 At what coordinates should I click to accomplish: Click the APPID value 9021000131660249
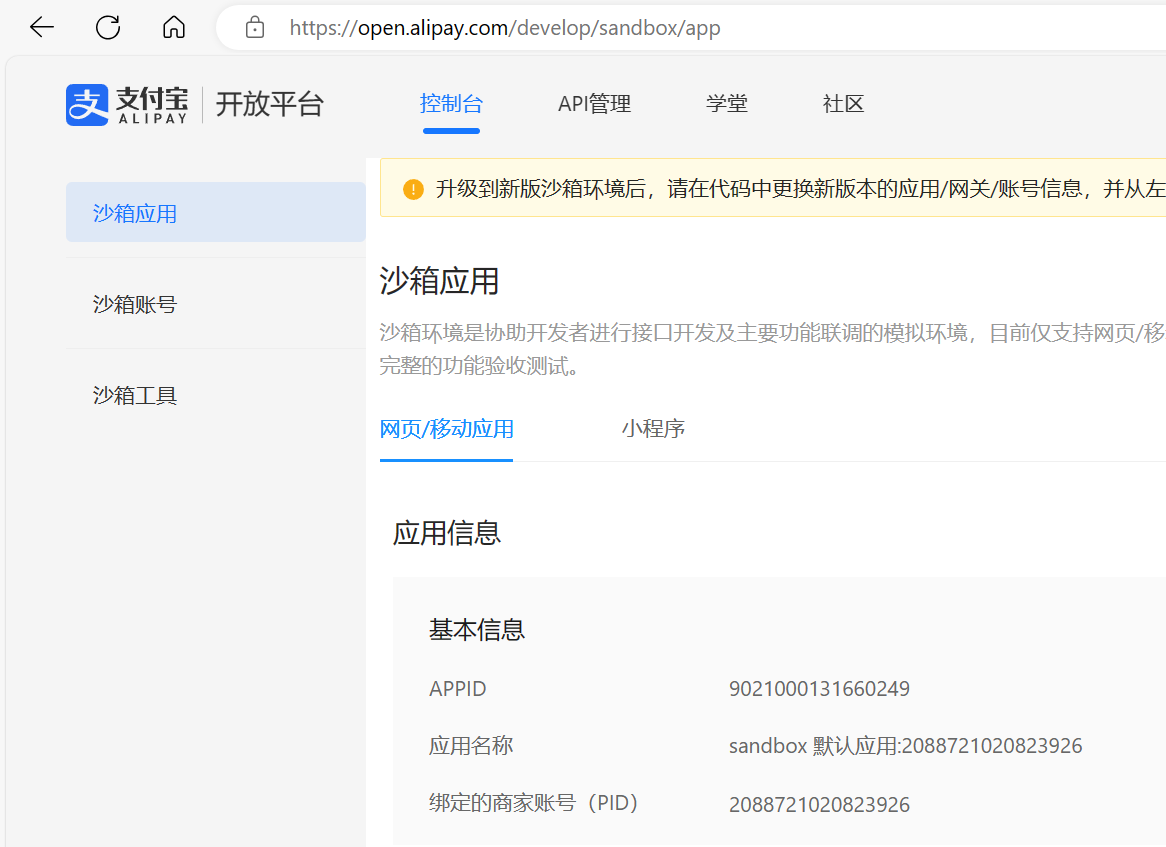click(x=819, y=689)
